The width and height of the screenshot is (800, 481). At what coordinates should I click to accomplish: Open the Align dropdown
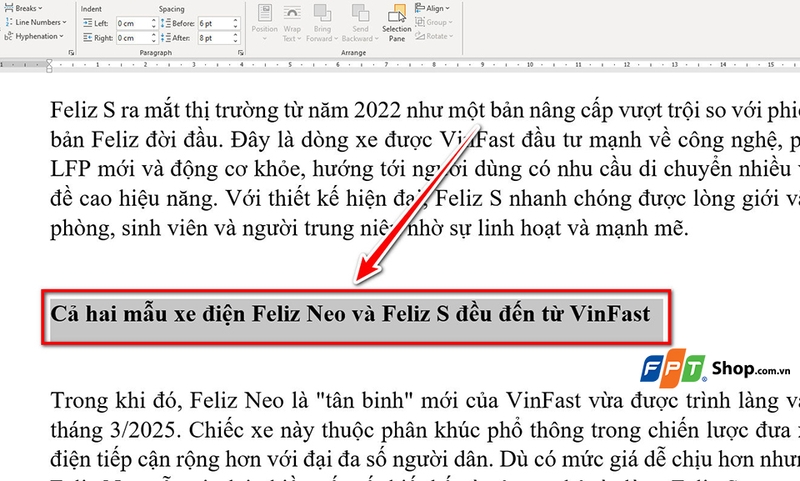click(433, 8)
